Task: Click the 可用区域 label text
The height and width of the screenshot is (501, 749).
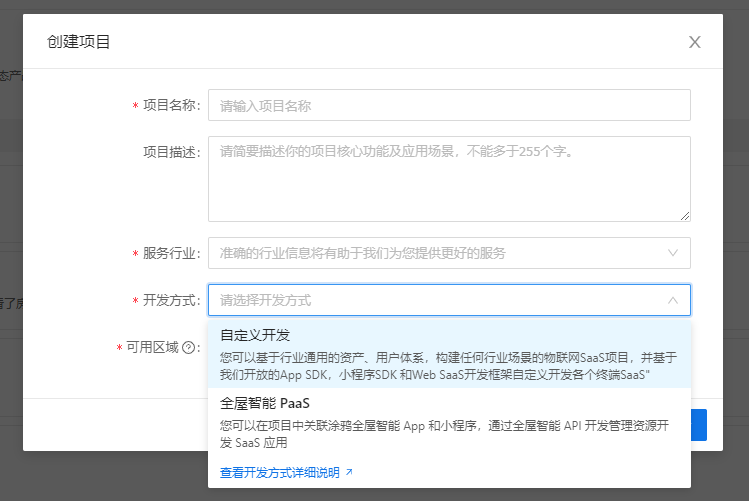Action: pyautogui.click(x=152, y=347)
